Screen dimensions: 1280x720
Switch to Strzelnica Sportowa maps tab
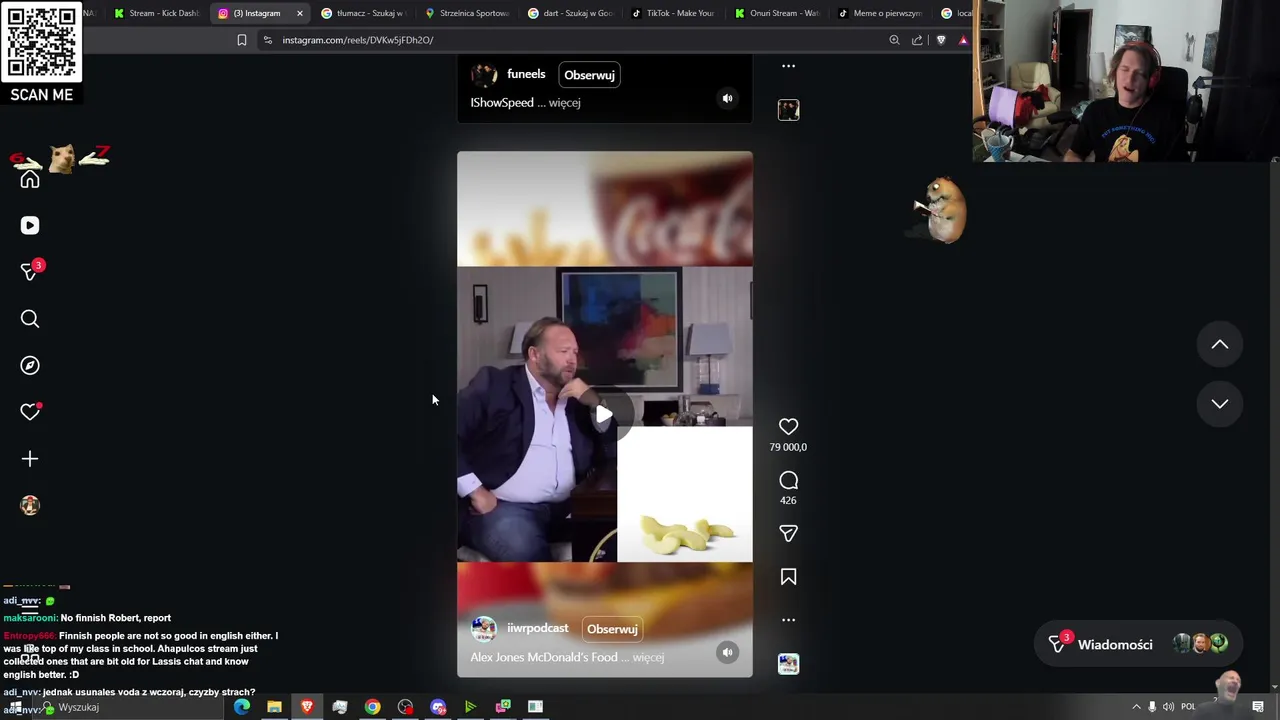466,13
